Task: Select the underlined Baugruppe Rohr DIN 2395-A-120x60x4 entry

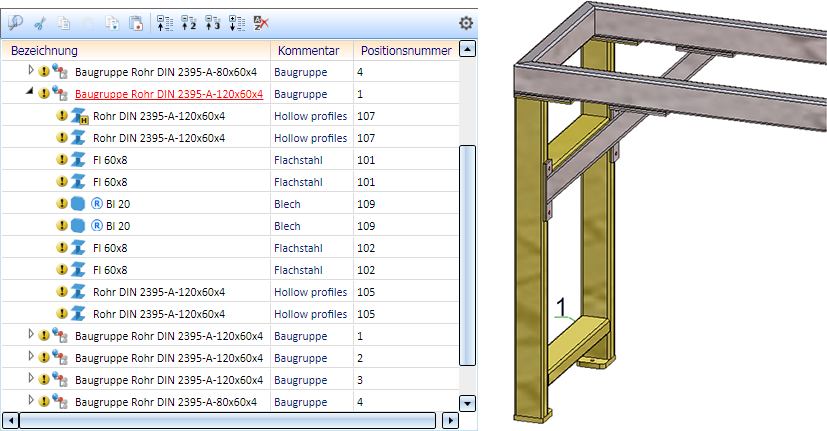Action: click(x=169, y=94)
